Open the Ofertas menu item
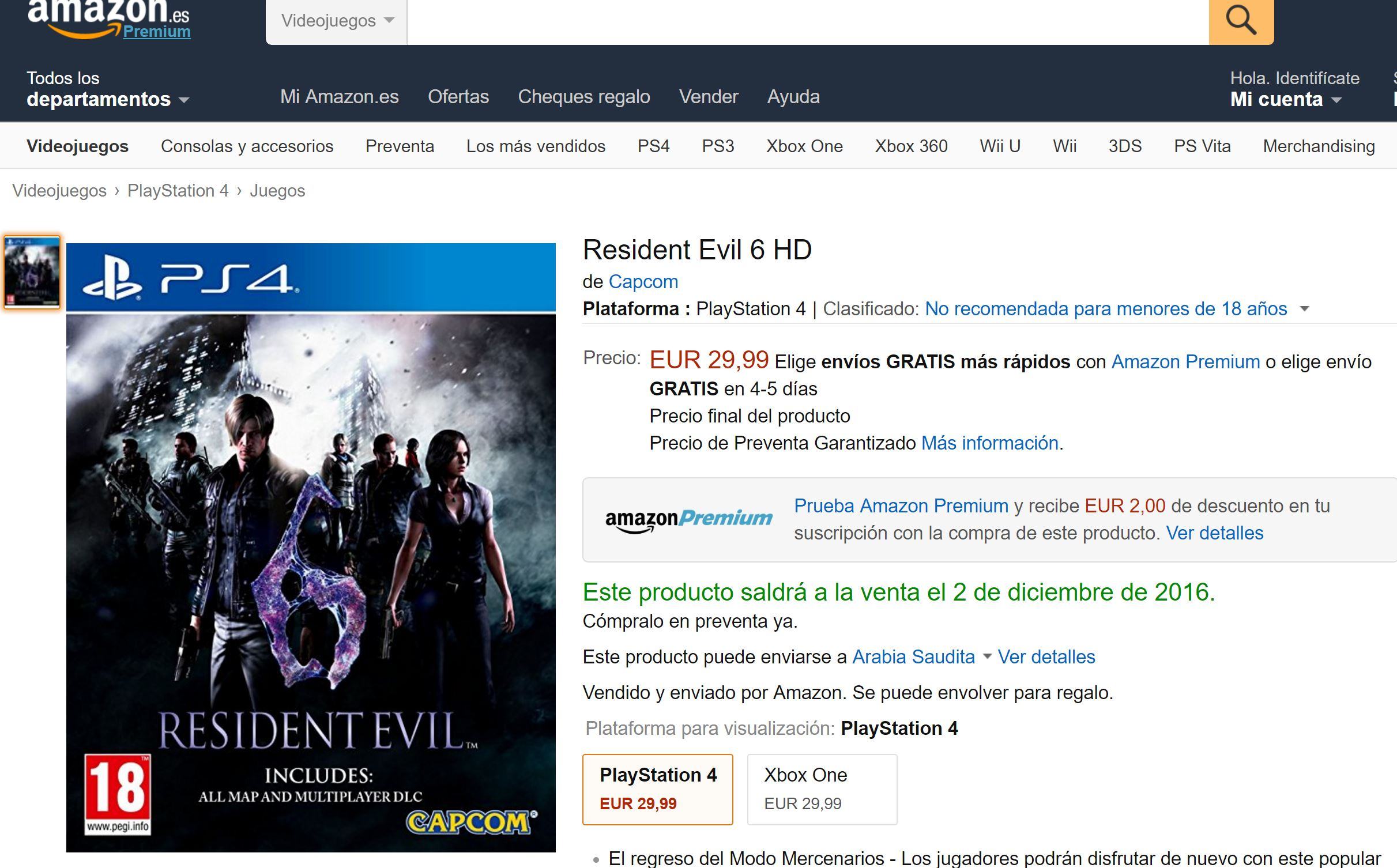Image resolution: width=1397 pixels, height=868 pixels. [458, 96]
